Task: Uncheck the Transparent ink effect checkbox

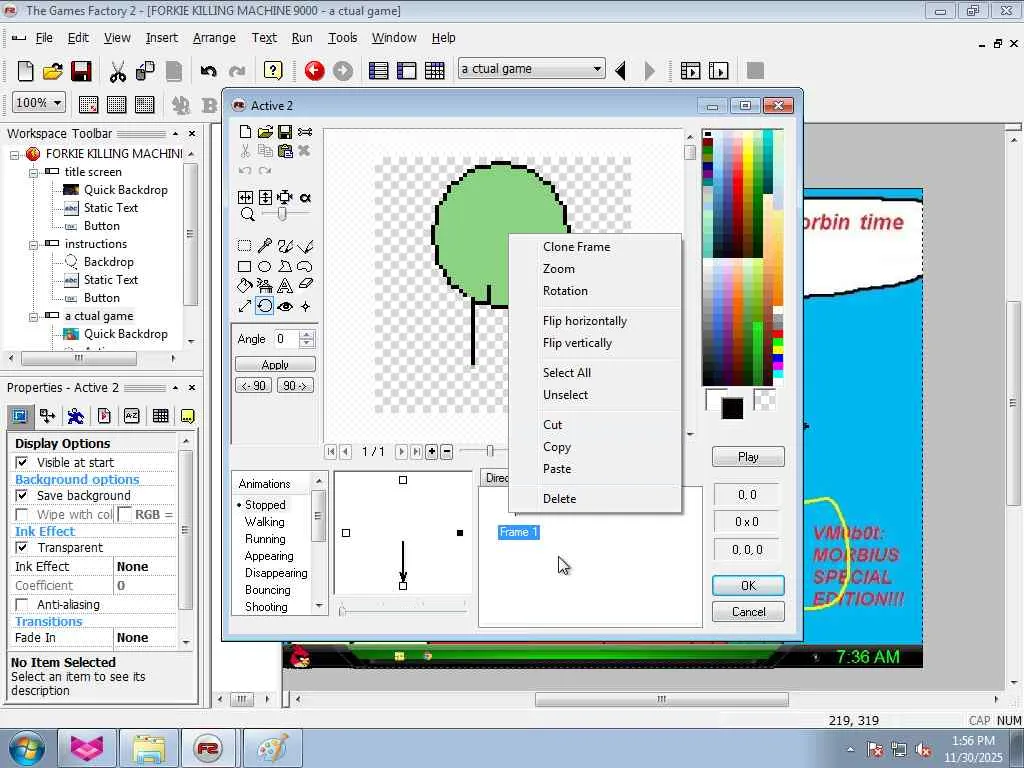Action: click(x=22, y=547)
